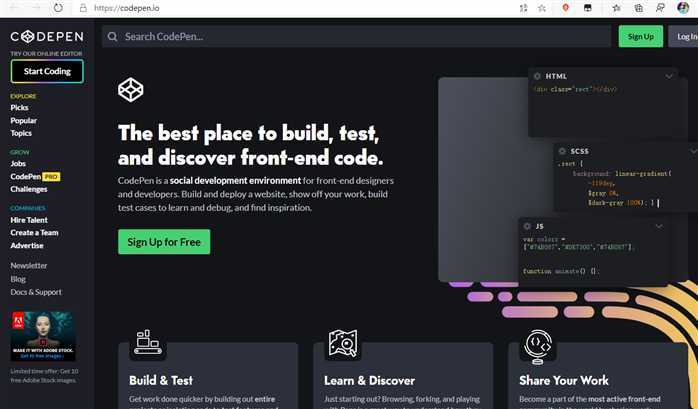This screenshot has width=698, height=409.
Task: Open the feedback icon left of the profile avatar
Action: 661,8
